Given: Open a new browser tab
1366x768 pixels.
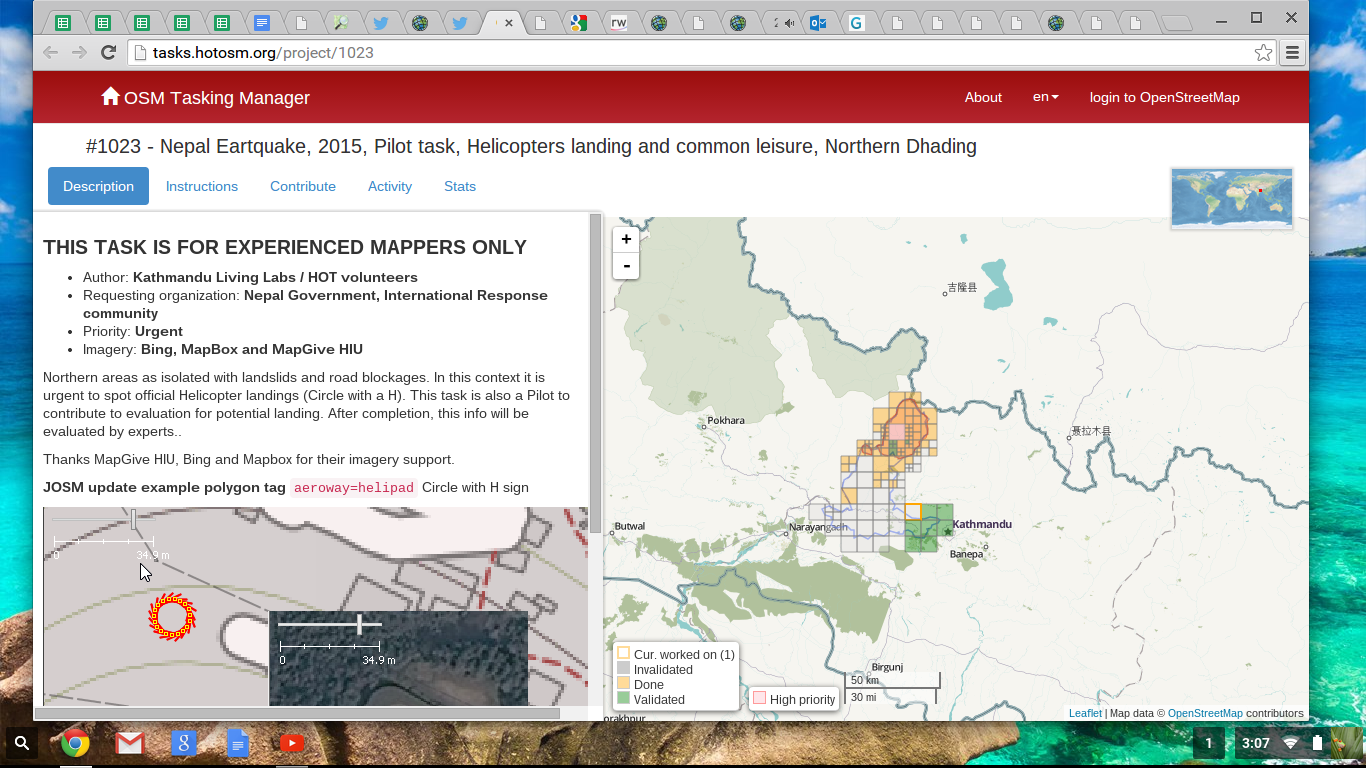Looking at the screenshot, I should [x=1178, y=23].
